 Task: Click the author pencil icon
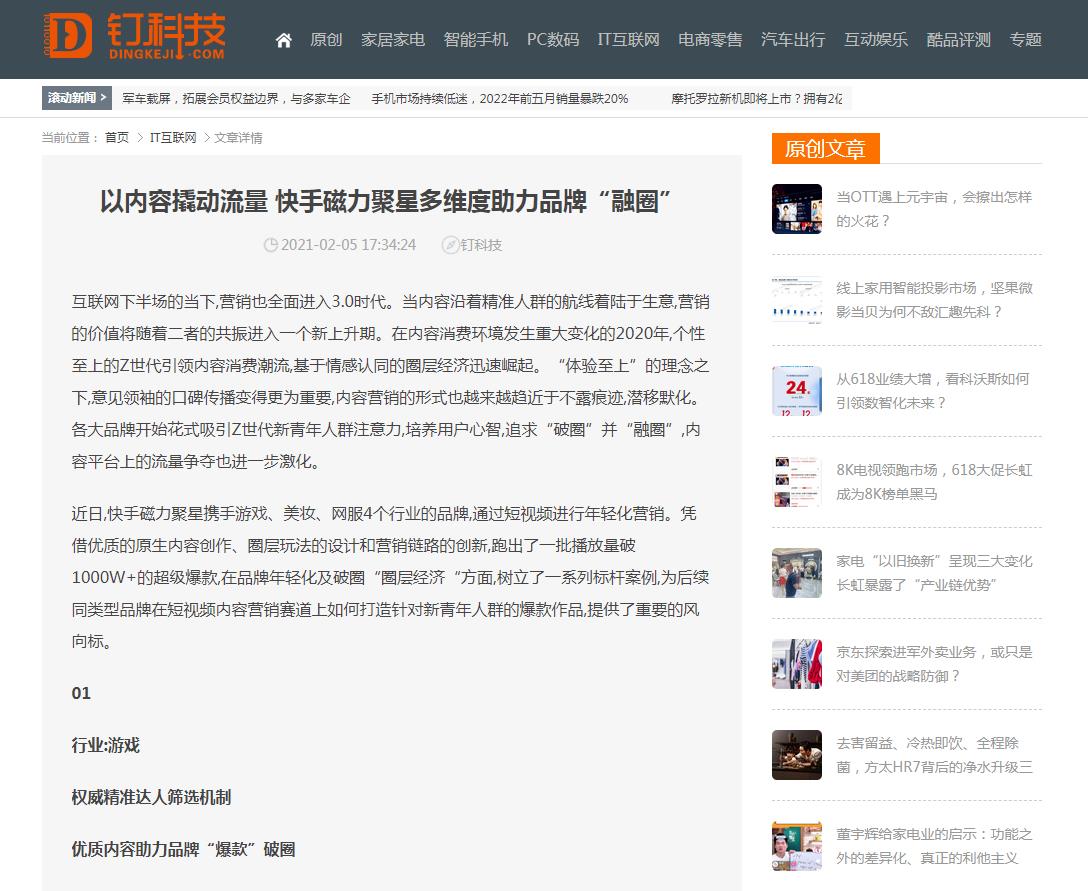point(450,245)
